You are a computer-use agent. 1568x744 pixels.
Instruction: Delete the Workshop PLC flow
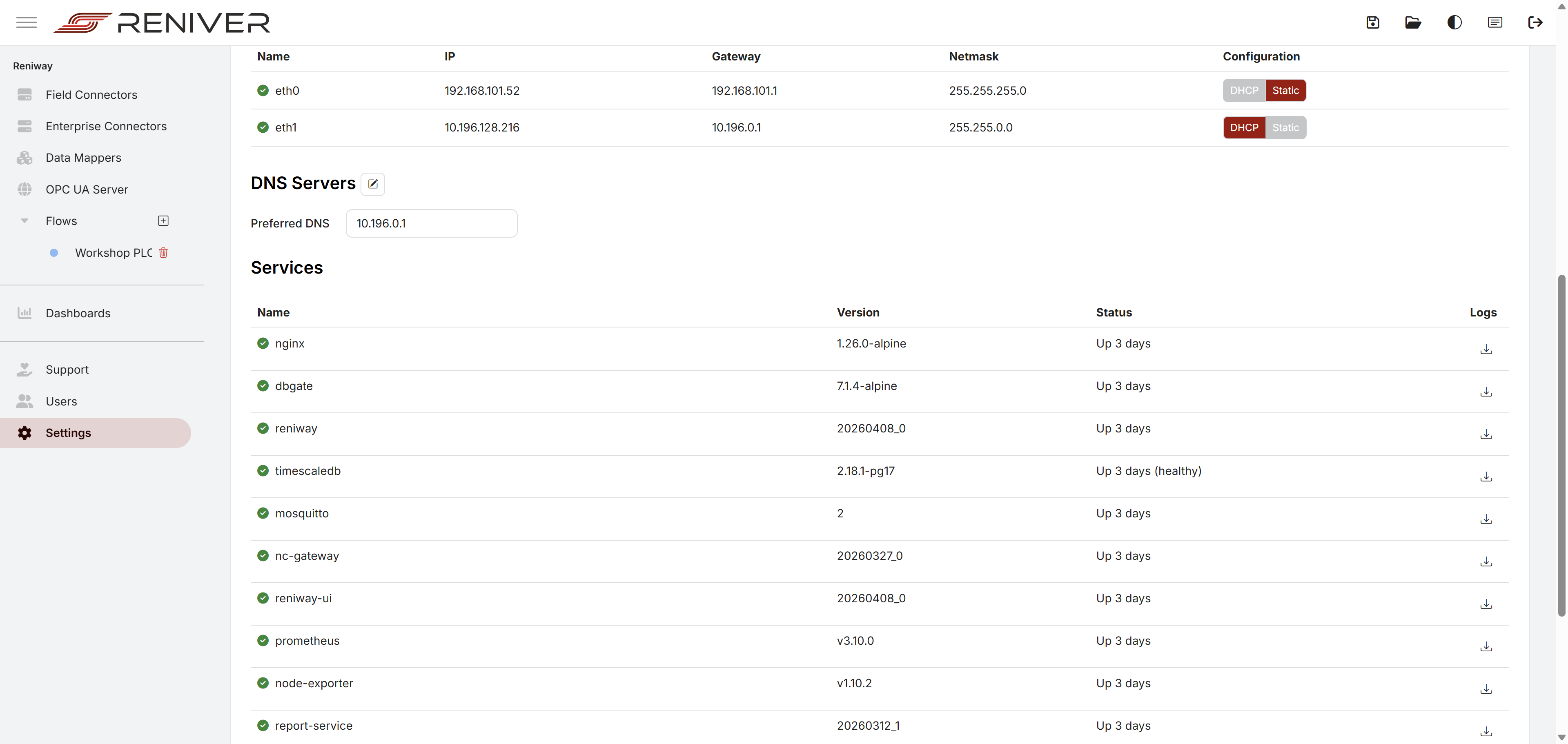163,253
